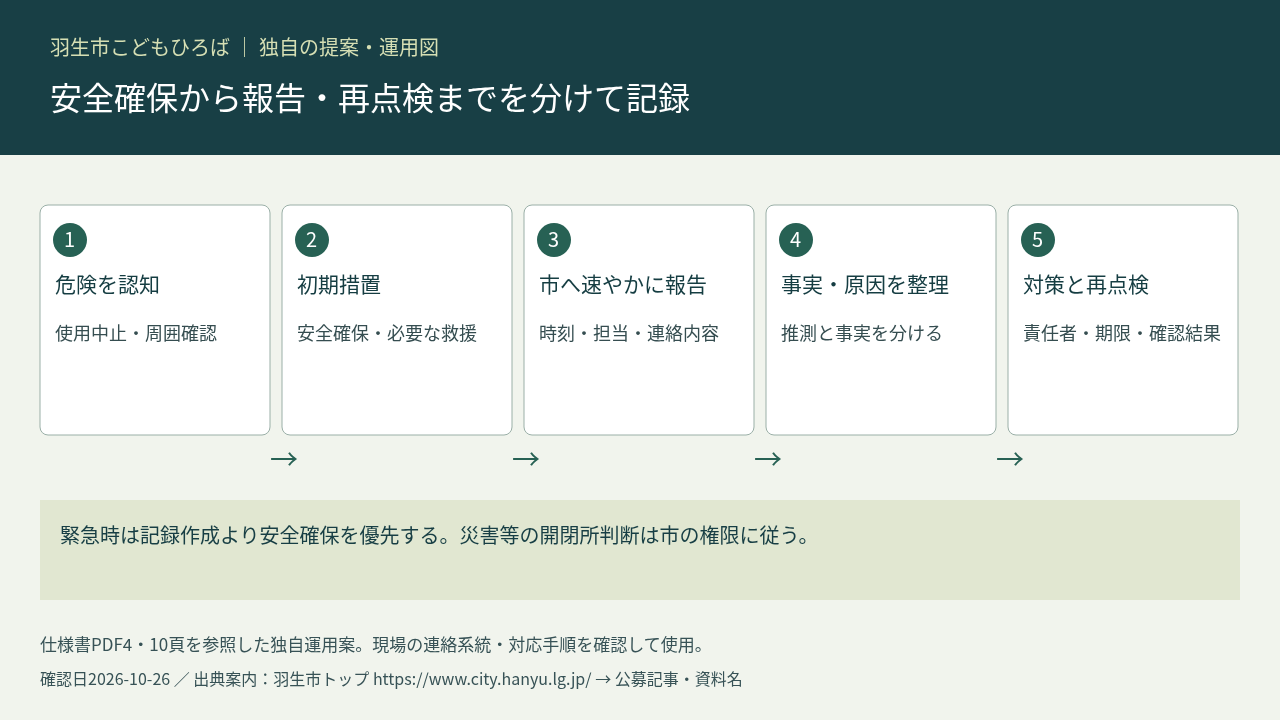Click the step 4 number badge
Screen dimensions: 1280x720
[796, 240]
